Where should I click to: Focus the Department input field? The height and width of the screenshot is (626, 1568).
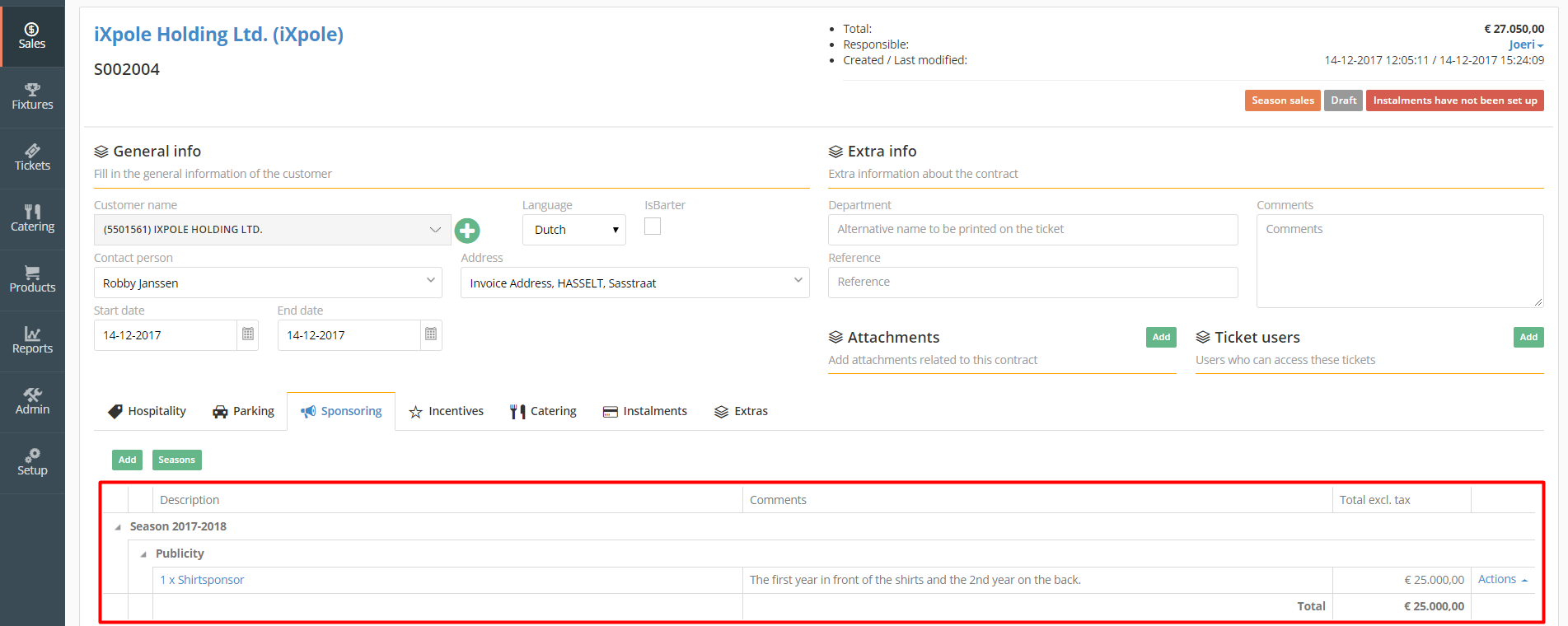(x=1032, y=230)
